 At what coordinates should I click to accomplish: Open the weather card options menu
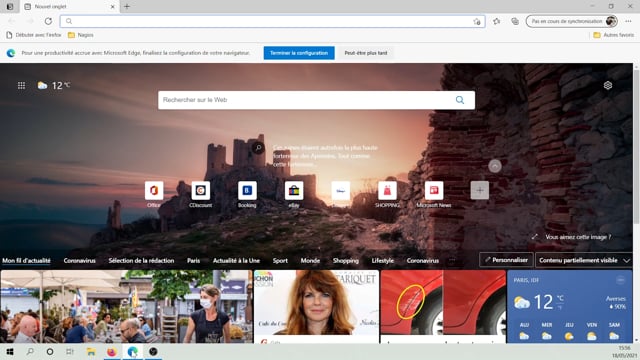(x=620, y=280)
